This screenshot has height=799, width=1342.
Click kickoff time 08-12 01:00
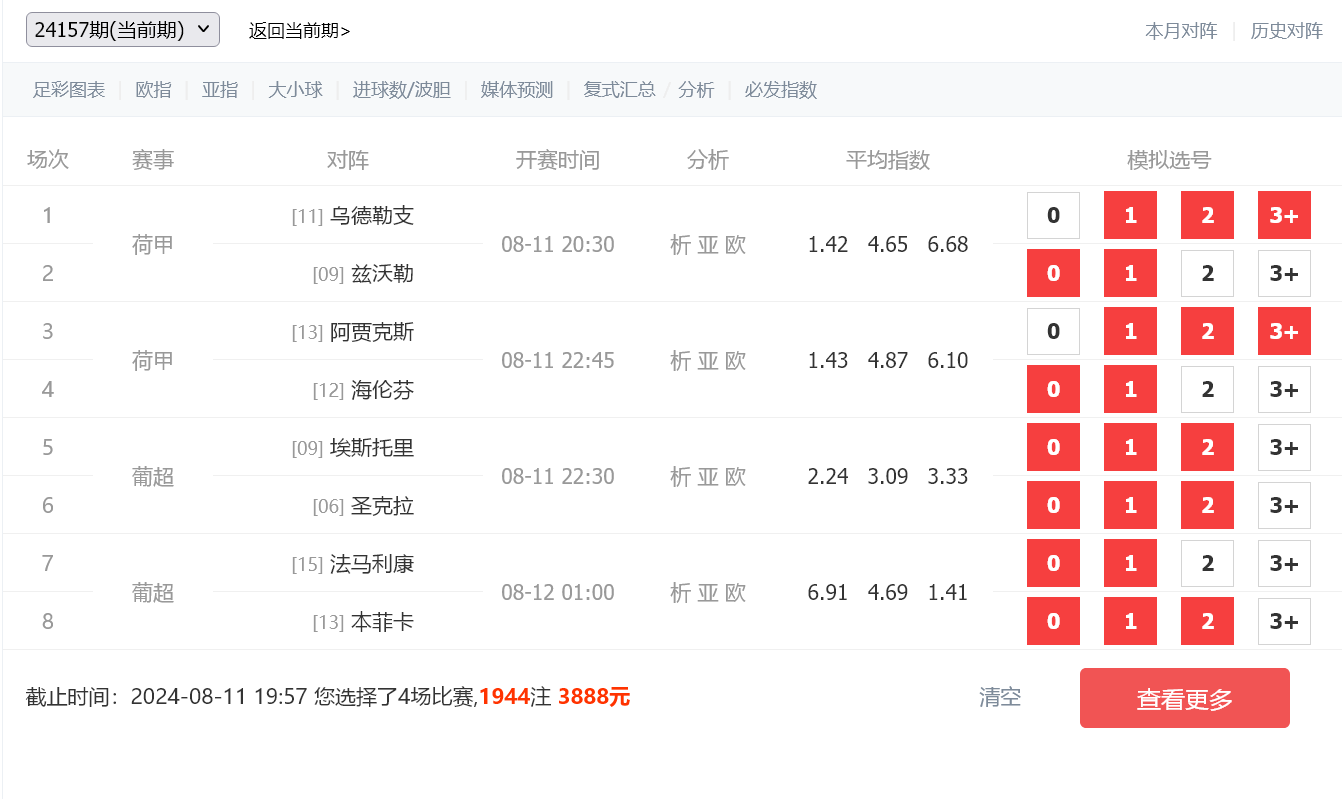pyautogui.click(x=558, y=593)
